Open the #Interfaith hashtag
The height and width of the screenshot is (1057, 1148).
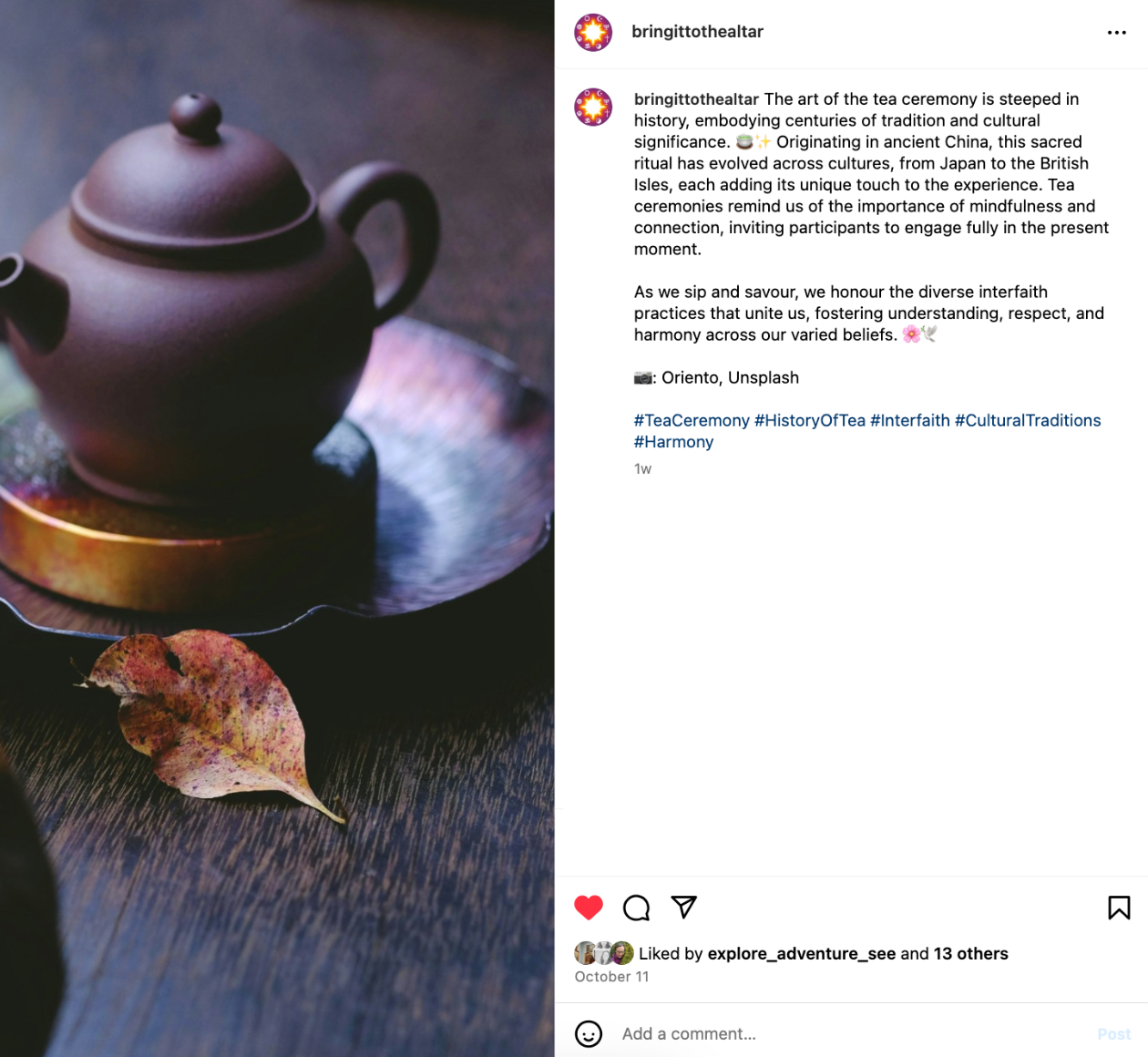coord(910,421)
